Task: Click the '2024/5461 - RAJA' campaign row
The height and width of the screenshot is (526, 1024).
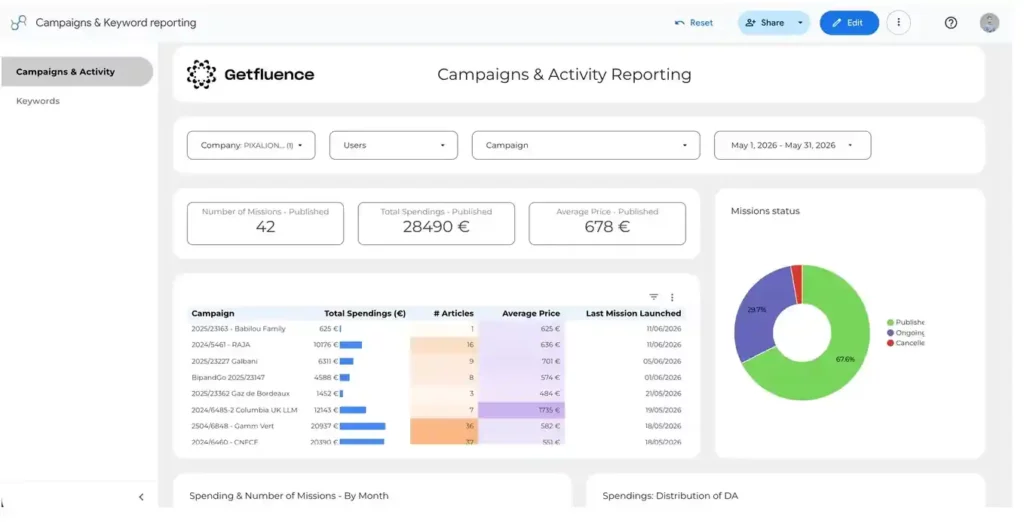Action: coord(436,345)
